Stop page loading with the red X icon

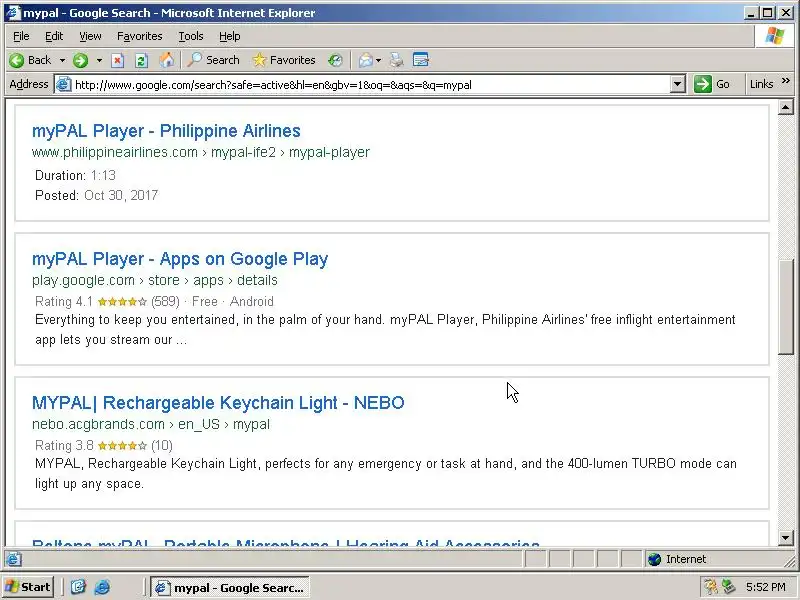(118, 60)
